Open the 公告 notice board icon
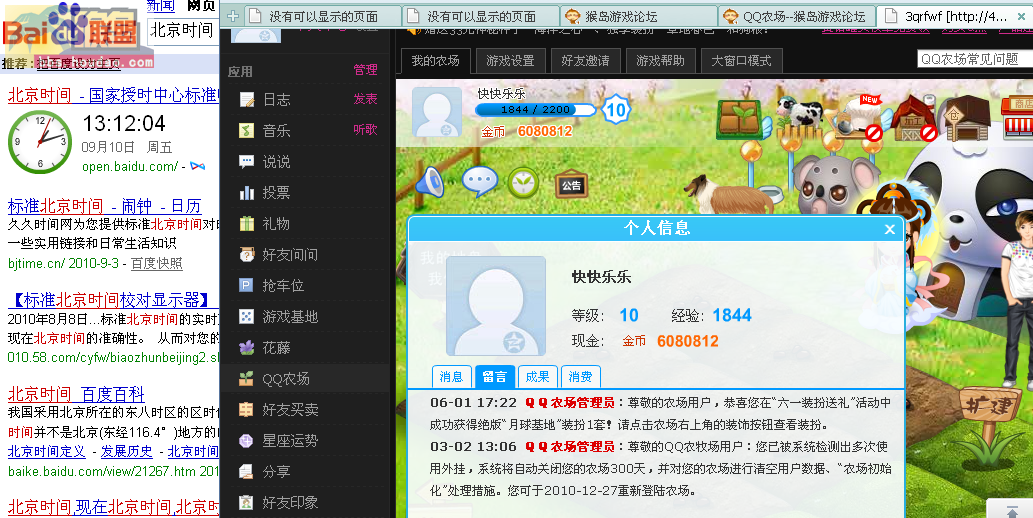The width and height of the screenshot is (1033, 518). (571, 184)
